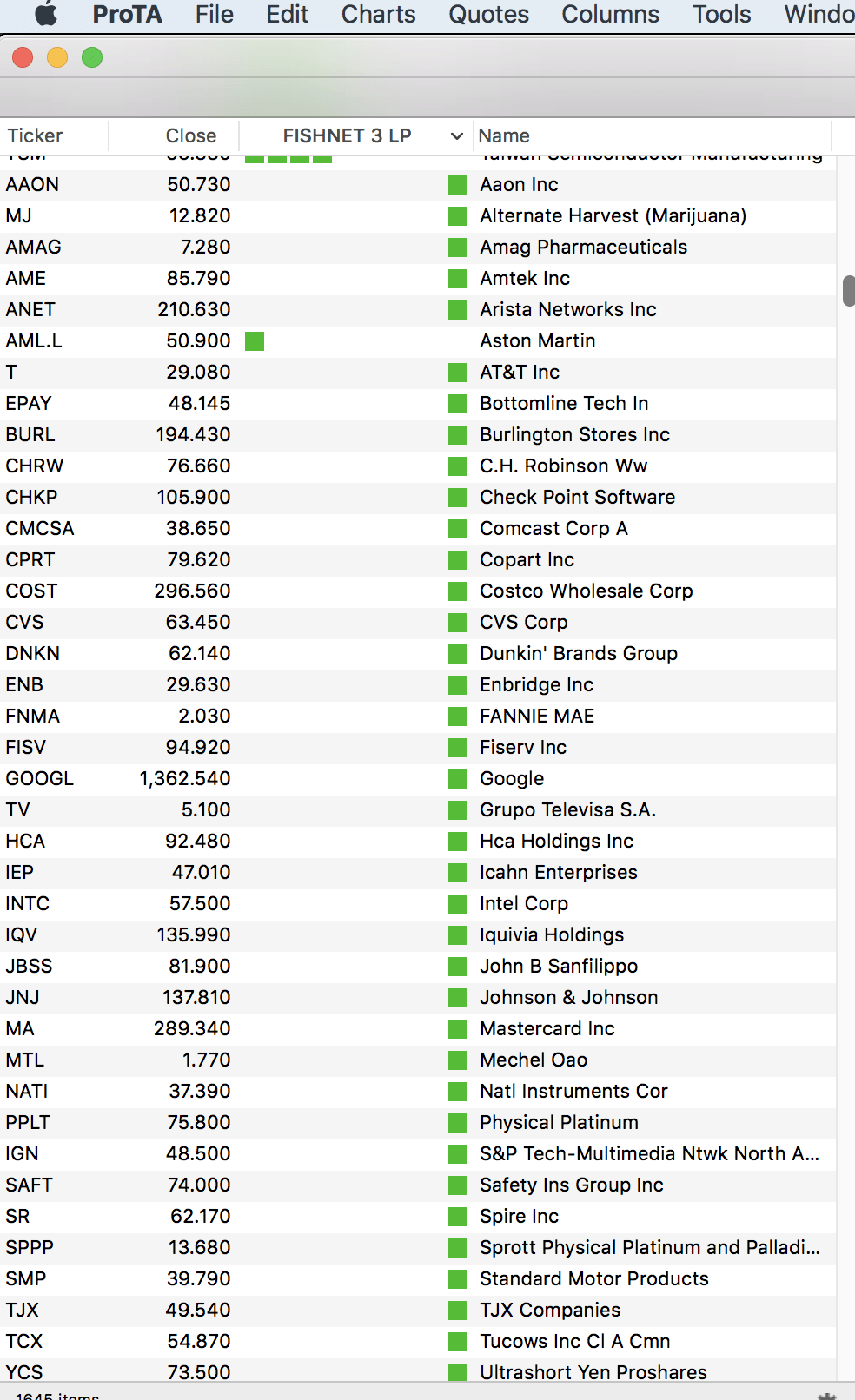Click AML.L's green FISHNET 3 LP marker

click(255, 341)
